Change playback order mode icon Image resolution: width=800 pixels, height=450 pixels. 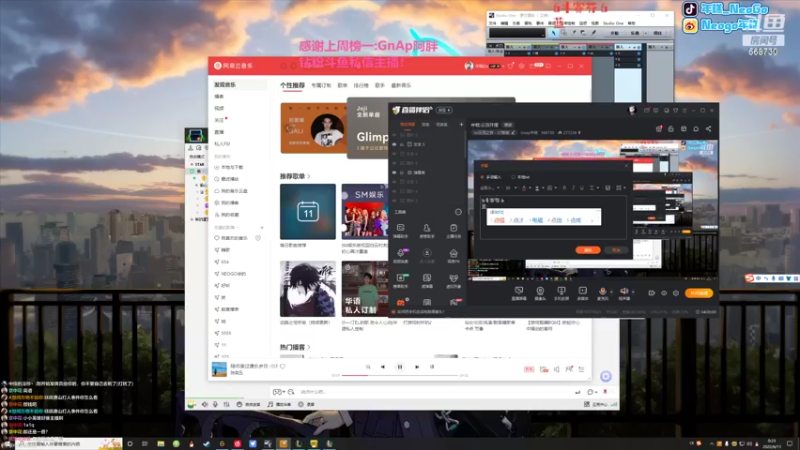coord(368,366)
